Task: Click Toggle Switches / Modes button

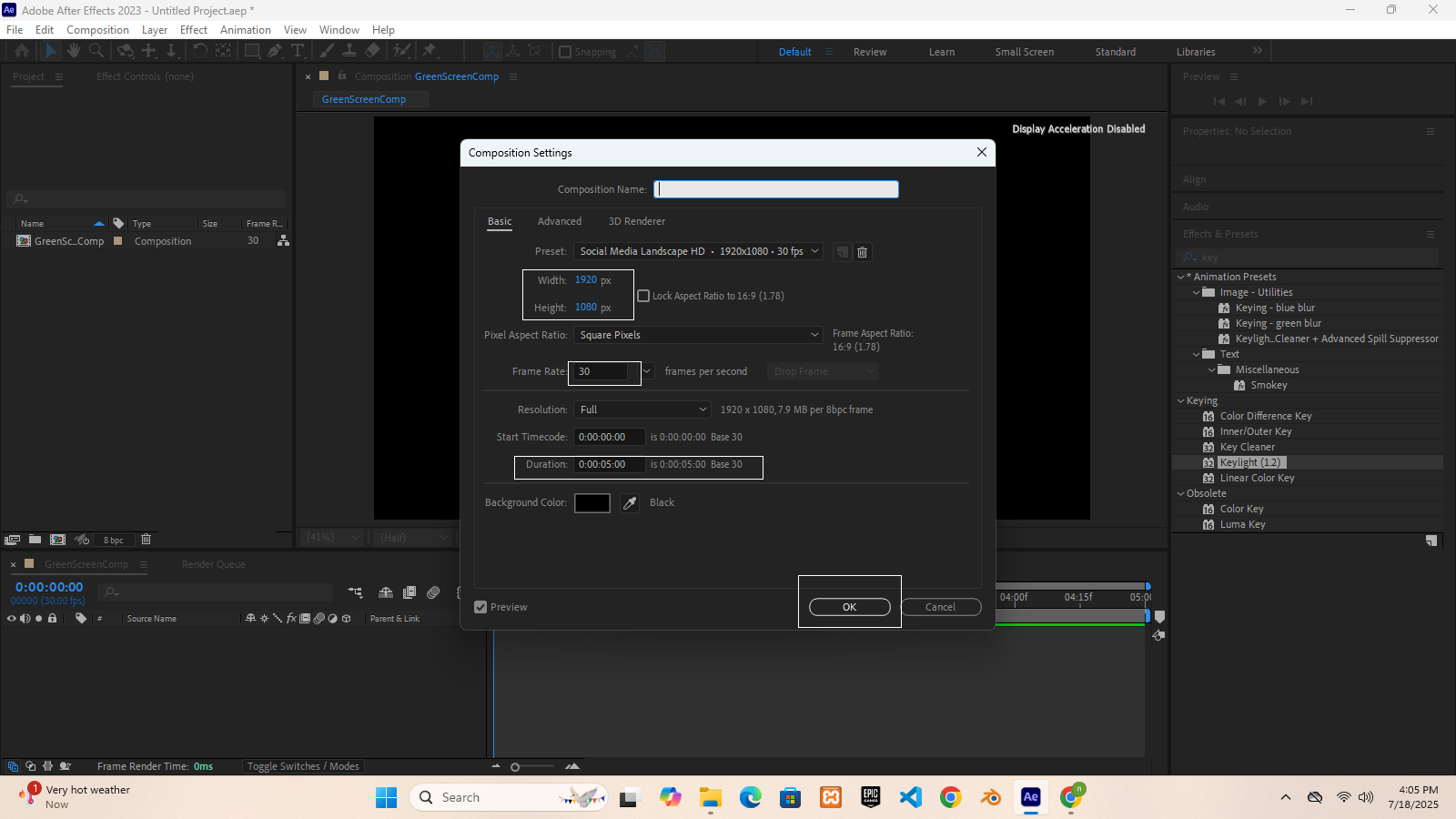Action: pos(303,766)
